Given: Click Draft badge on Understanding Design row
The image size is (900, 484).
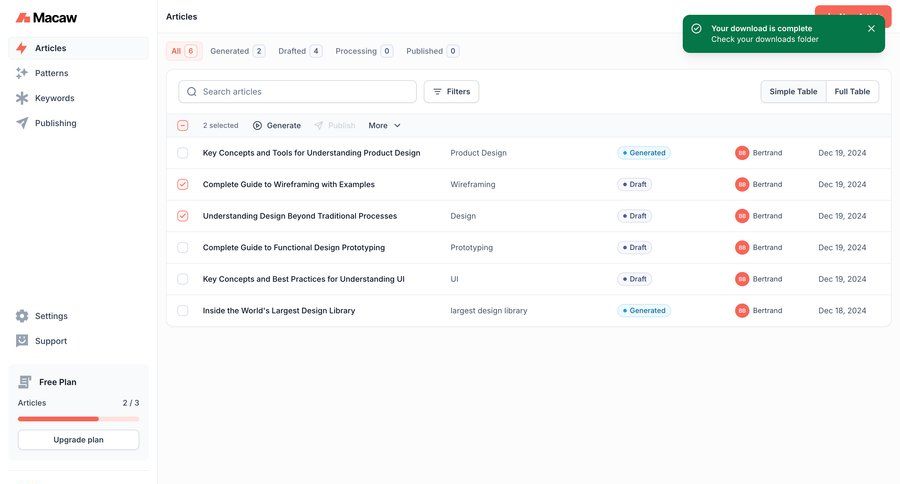Looking at the screenshot, I should 635,216.
